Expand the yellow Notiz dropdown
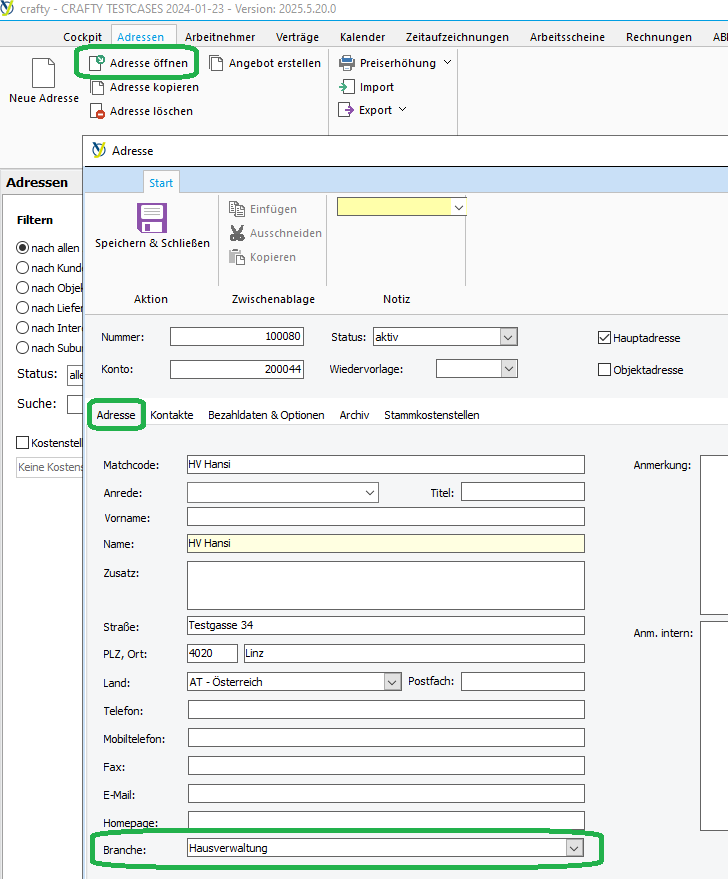Screen dimensions: 728x879 click(x=458, y=207)
